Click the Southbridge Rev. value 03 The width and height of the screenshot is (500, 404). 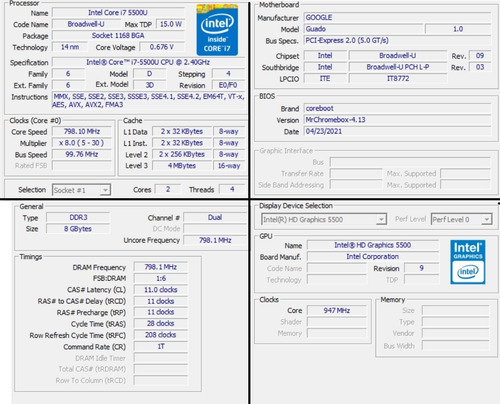(480, 67)
